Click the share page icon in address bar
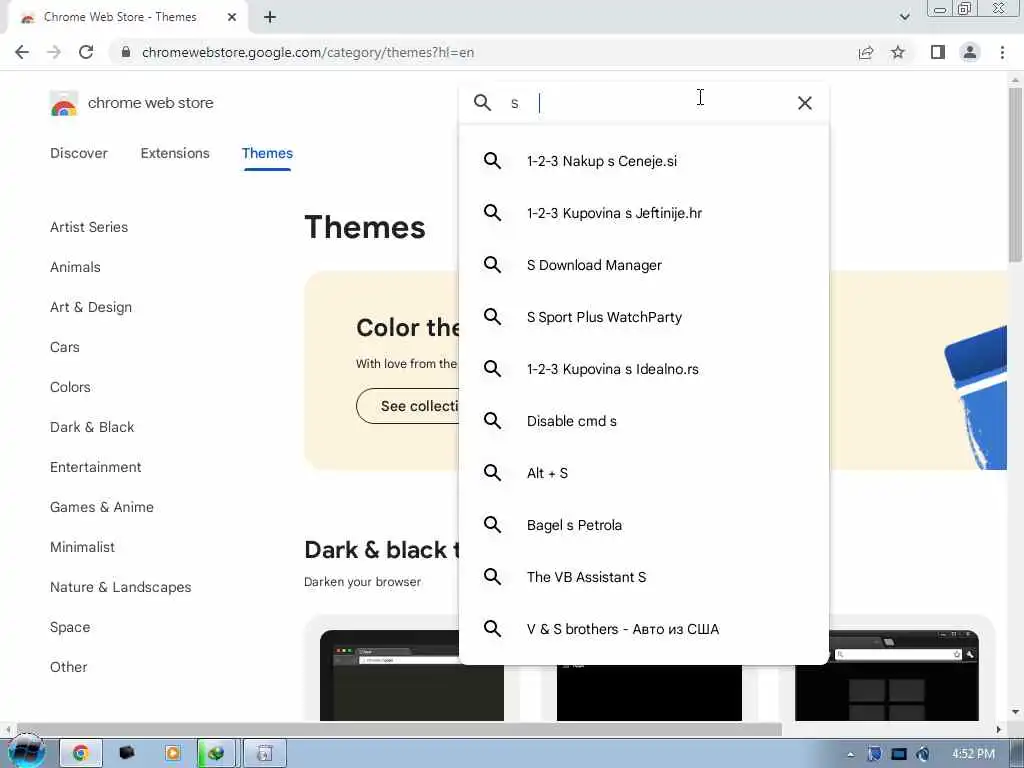 pyautogui.click(x=866, y=52)
